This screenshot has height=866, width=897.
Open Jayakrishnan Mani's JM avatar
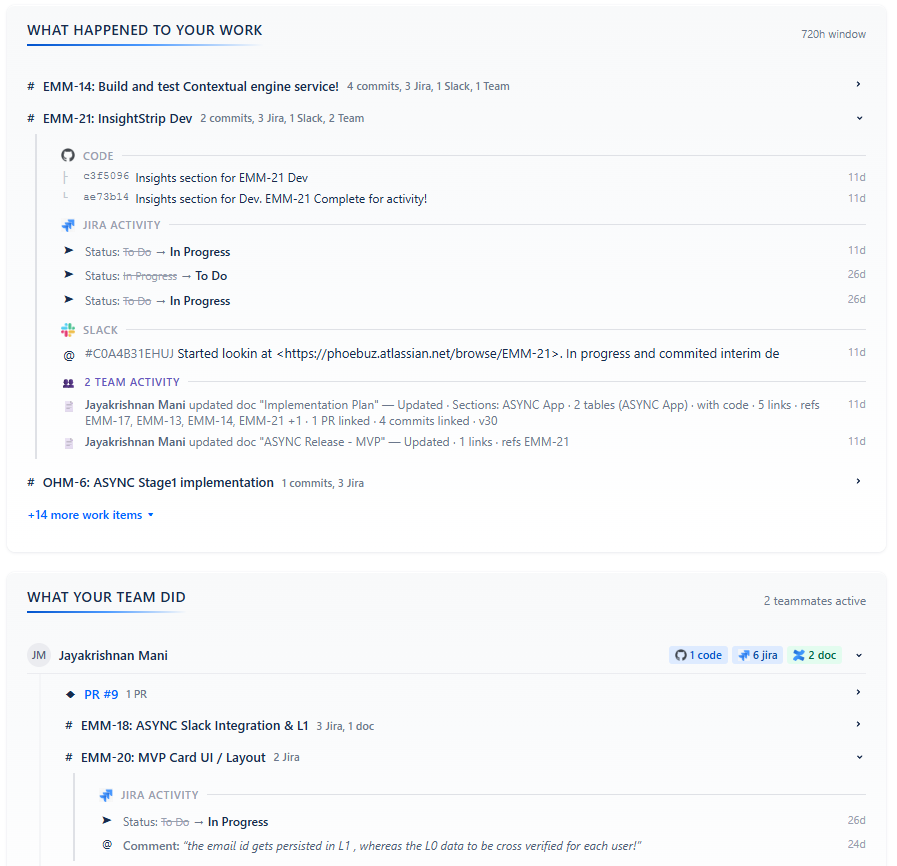coord(38,654)
